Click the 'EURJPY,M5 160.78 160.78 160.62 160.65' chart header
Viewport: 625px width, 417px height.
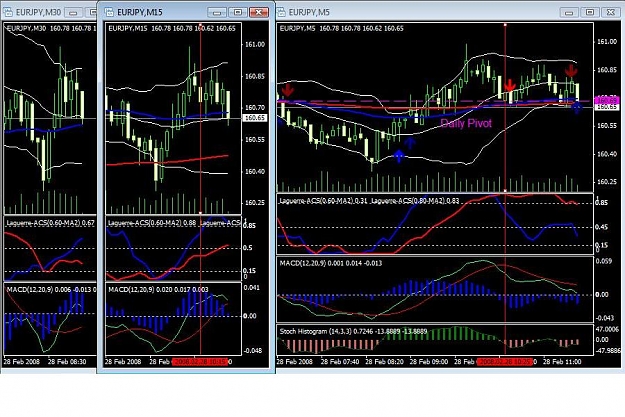point(341,28)
